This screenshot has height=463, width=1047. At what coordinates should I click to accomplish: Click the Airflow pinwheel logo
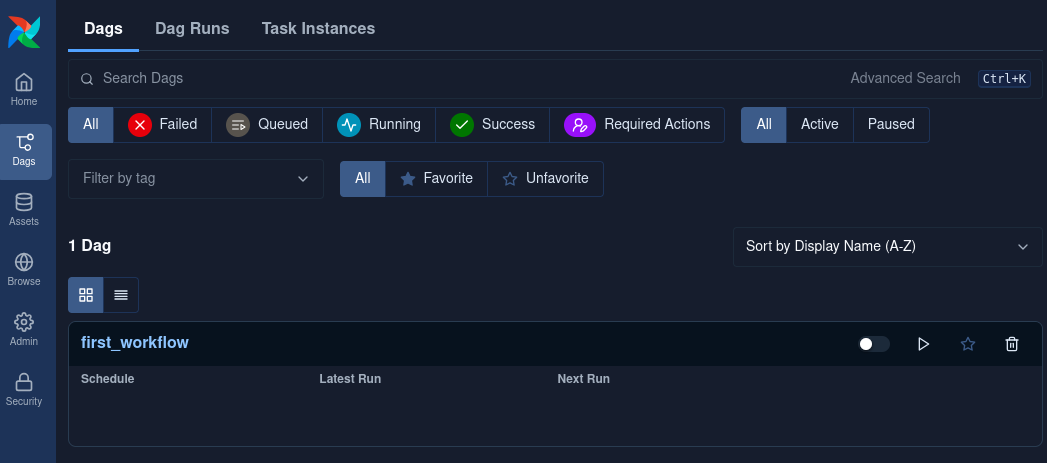pyautogui.click(x=24, y=32)
